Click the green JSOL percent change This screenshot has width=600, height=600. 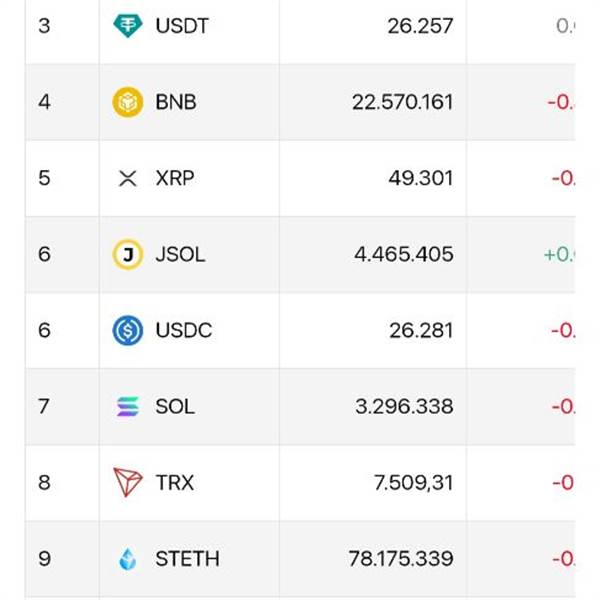tap(559, 255)
